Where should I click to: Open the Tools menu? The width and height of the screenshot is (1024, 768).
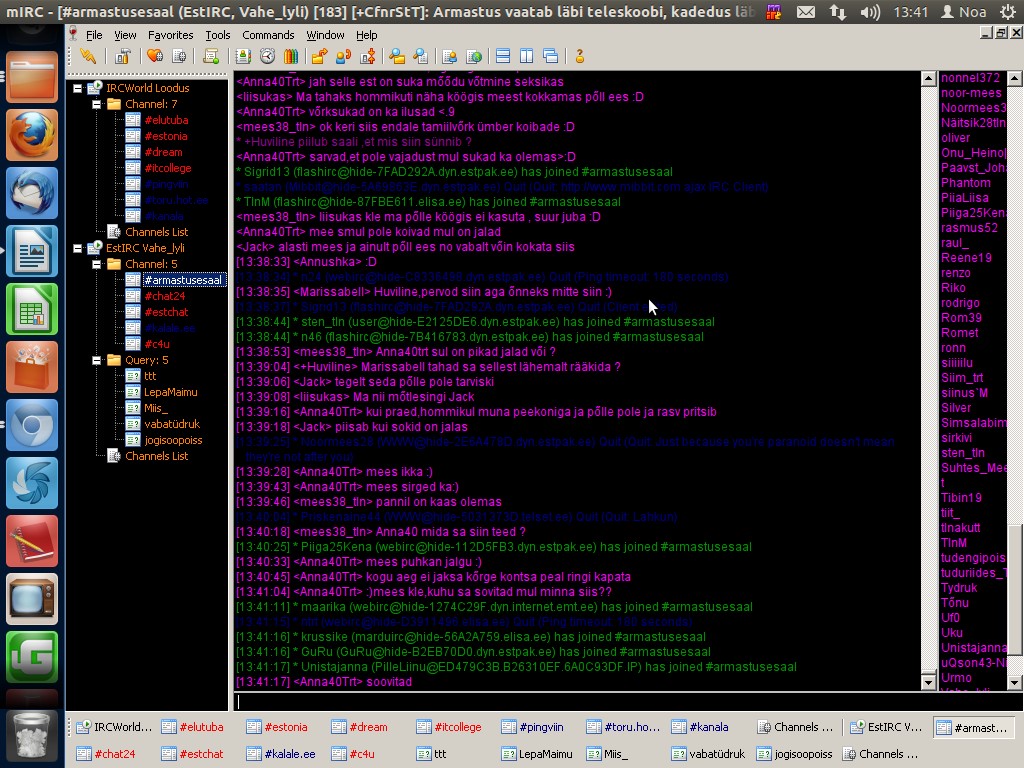(217, 35)
